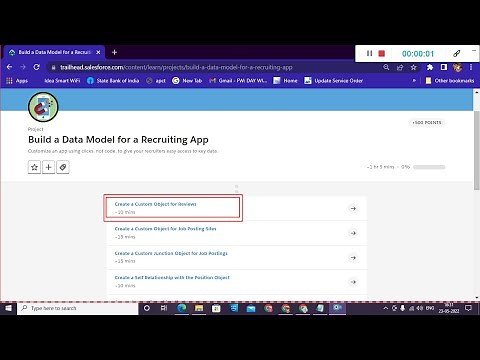Open File Explorer from taskbar
Viewport: 480px width, 360px height.
pos(199,308)
